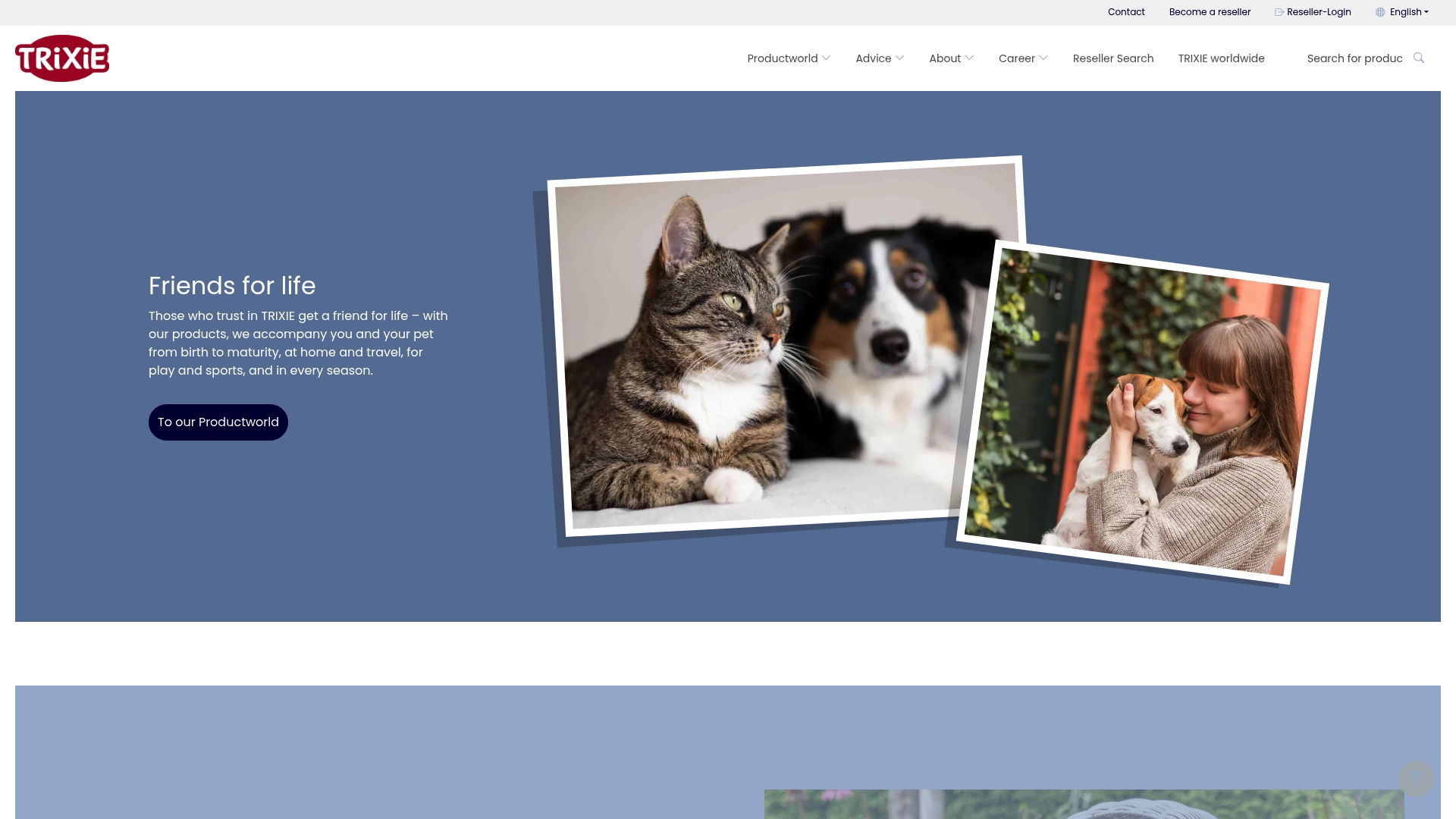Click the TRIXIE logo

[61, 58]
